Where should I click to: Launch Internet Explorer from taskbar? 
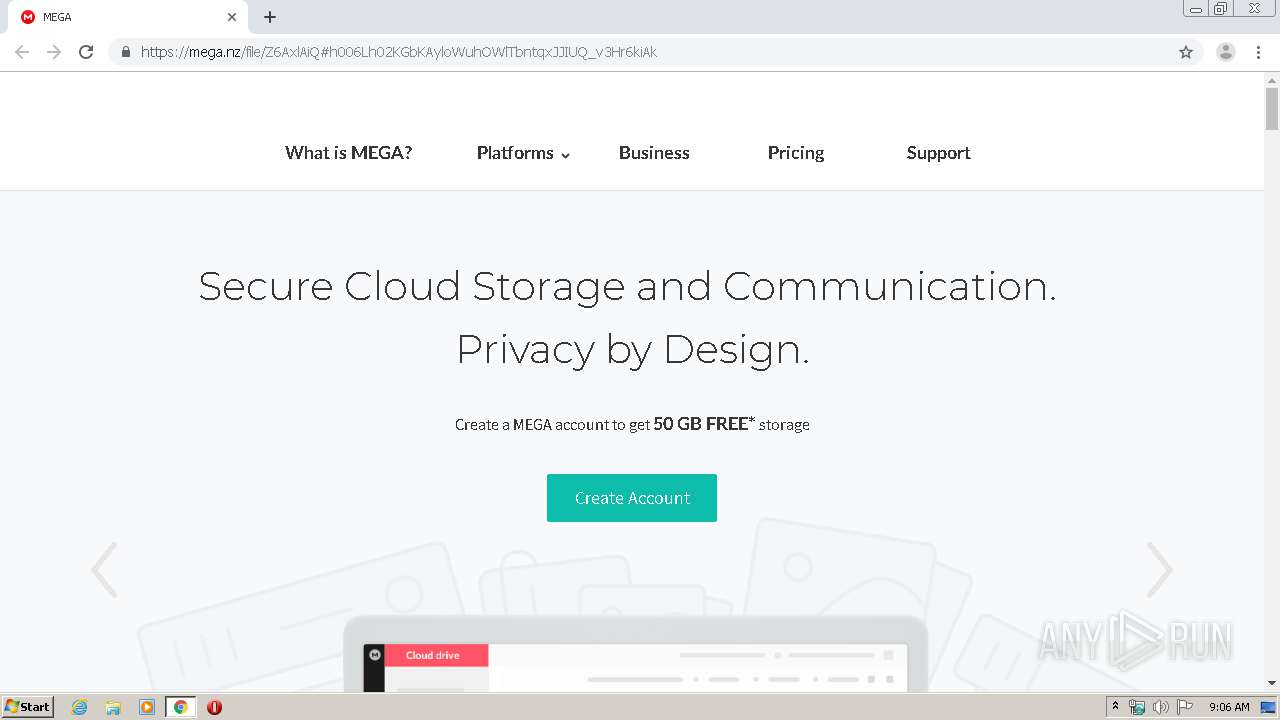click(80, 707)
